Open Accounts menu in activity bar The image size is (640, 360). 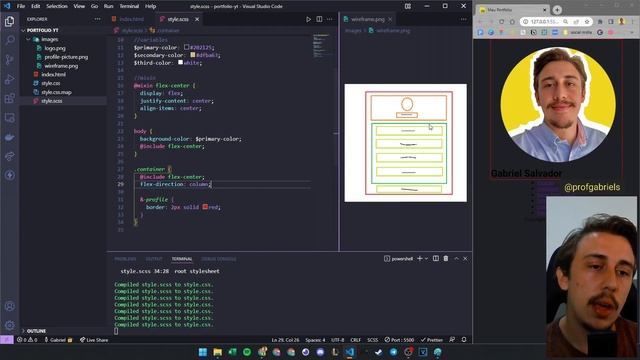[9, 306]
